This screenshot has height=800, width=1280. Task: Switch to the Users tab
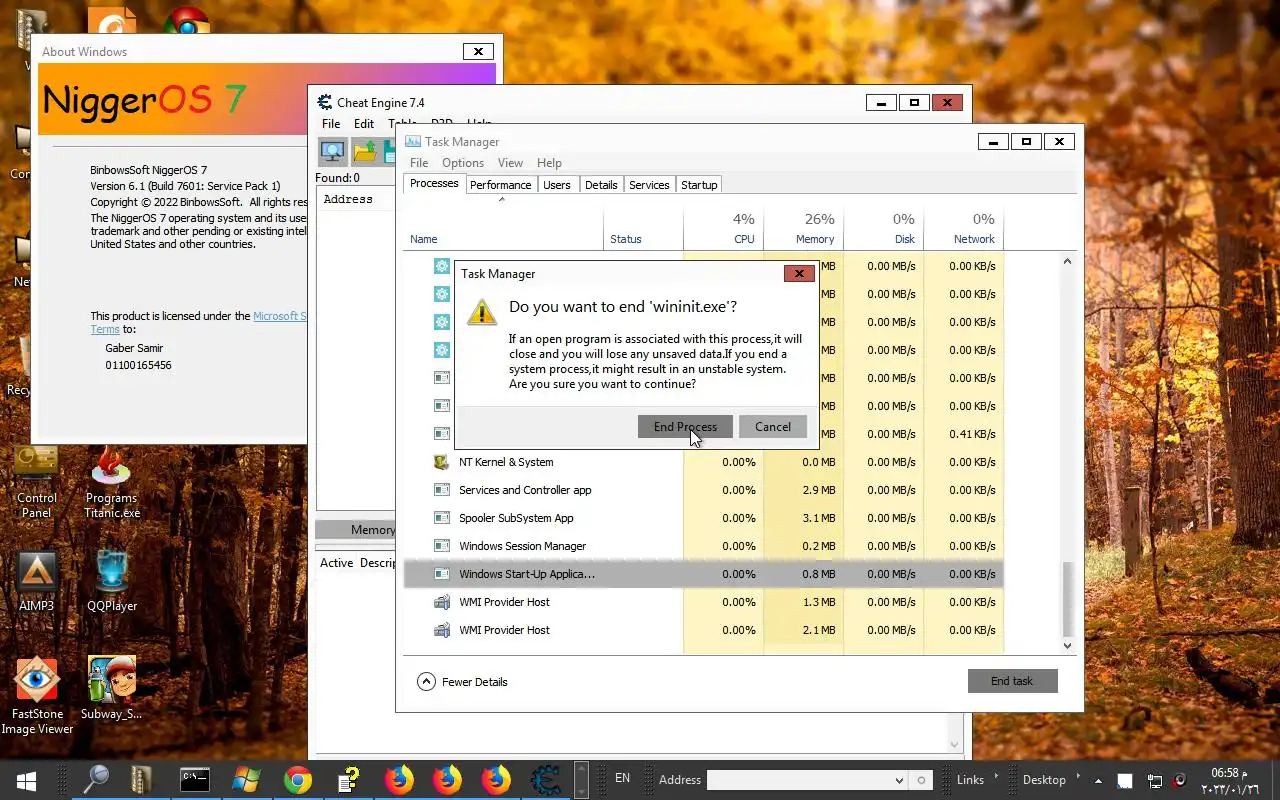(557, 185)
